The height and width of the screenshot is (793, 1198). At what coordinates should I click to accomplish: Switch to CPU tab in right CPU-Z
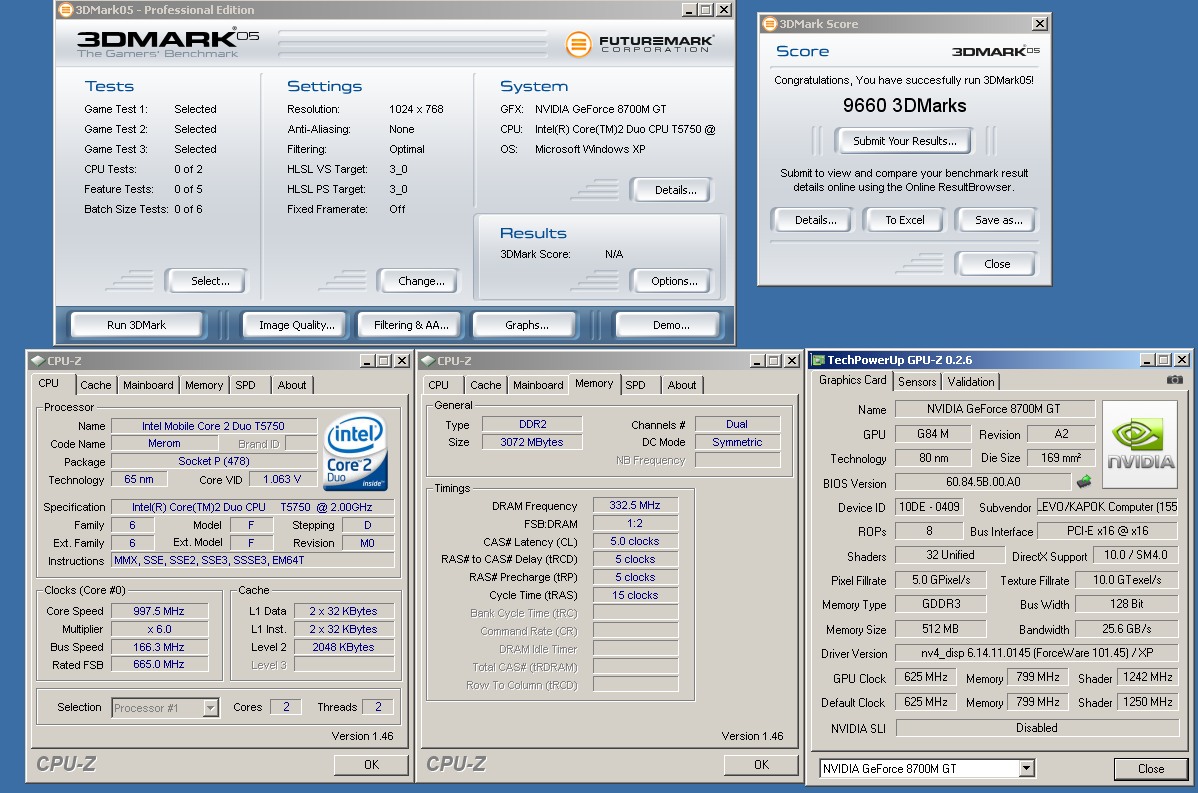point(439,385)
